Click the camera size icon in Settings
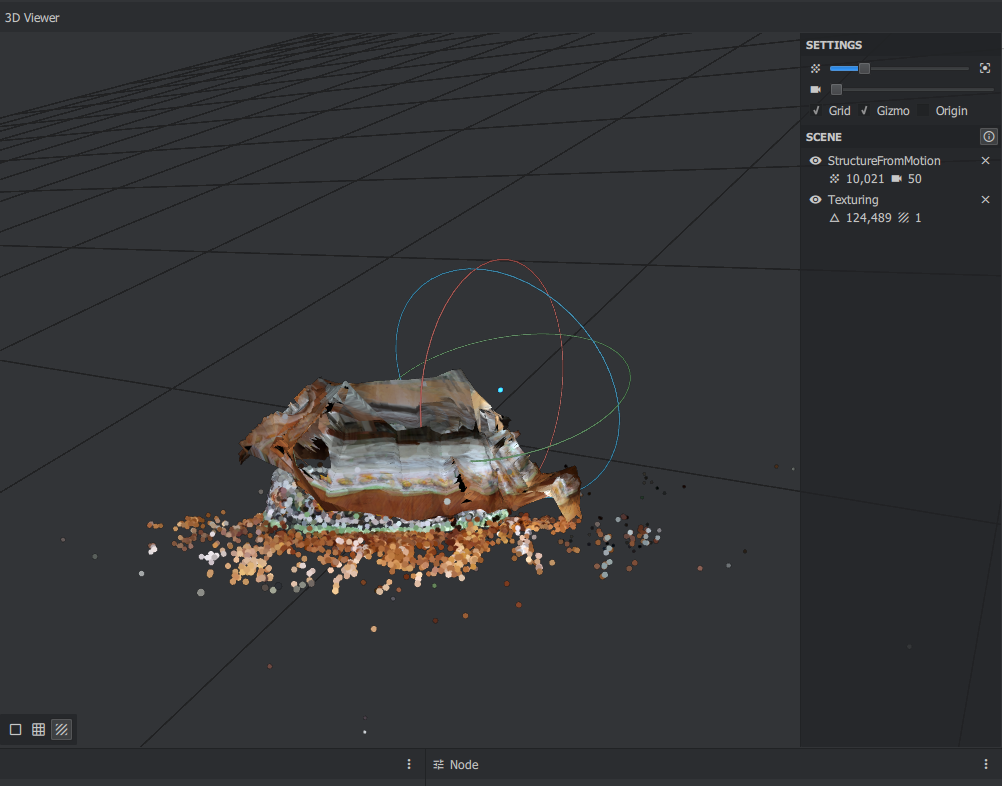This screenshot has height=786, width=1004. coord(816,89)
